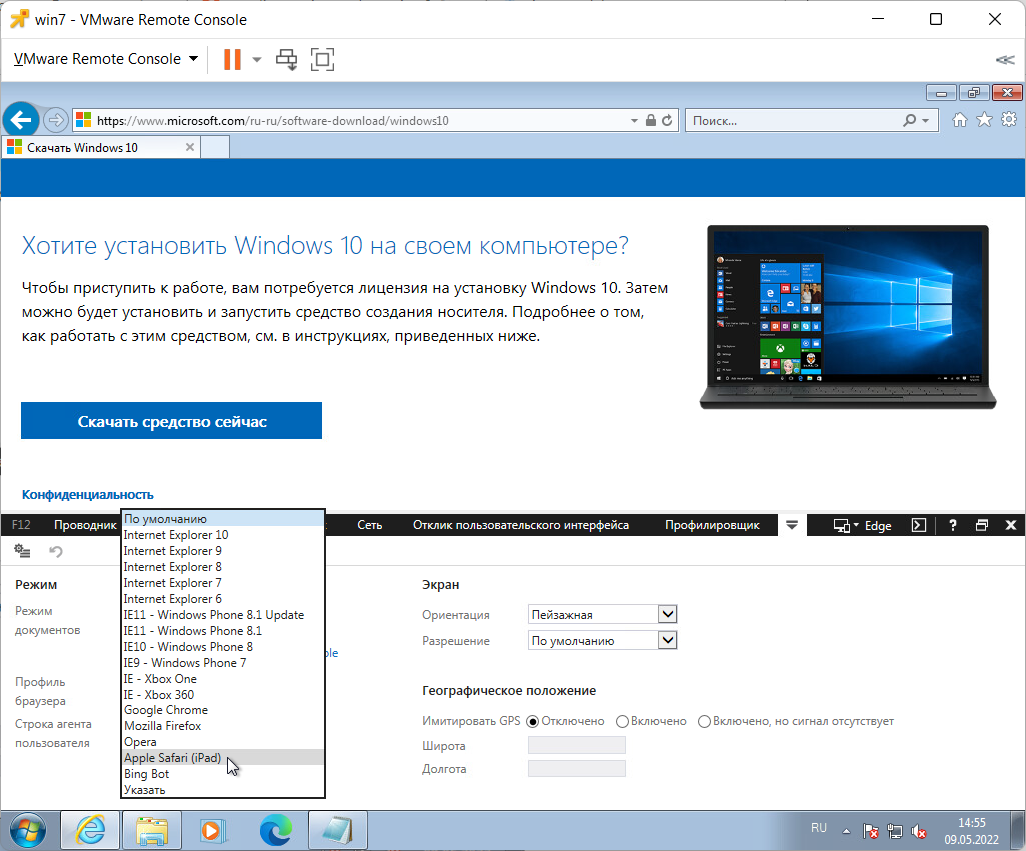The width and height of the screenshot is (1026, 851).
Task: Open VMware full screen mode icon
Action: [321, 60]
